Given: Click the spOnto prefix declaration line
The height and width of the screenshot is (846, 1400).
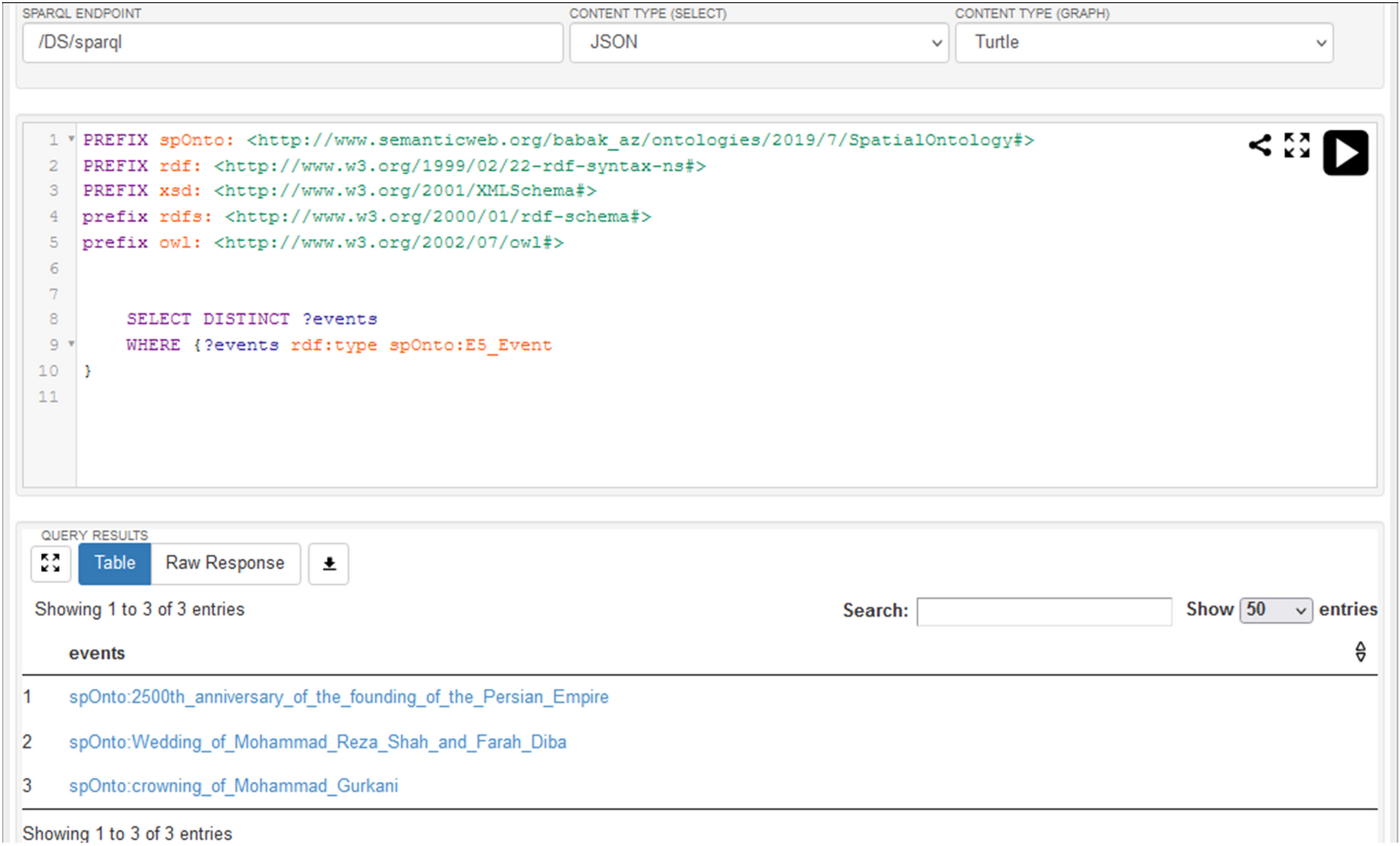Looking at the screenshot, I should click(558, 140).
